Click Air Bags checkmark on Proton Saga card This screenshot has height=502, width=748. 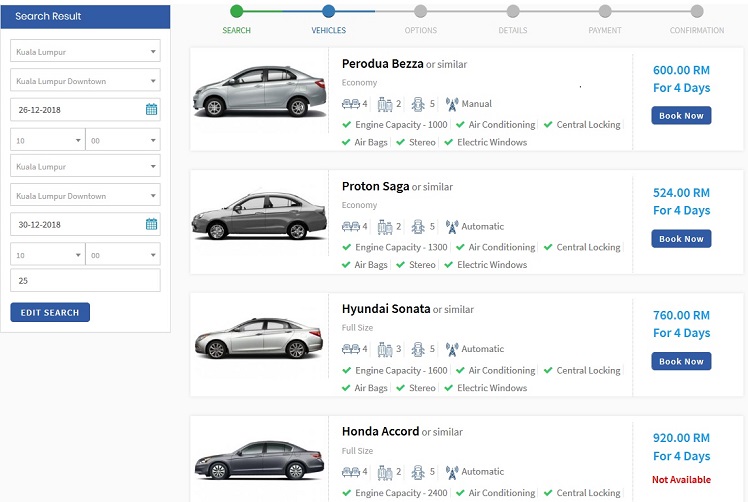(x=346, y=264)
